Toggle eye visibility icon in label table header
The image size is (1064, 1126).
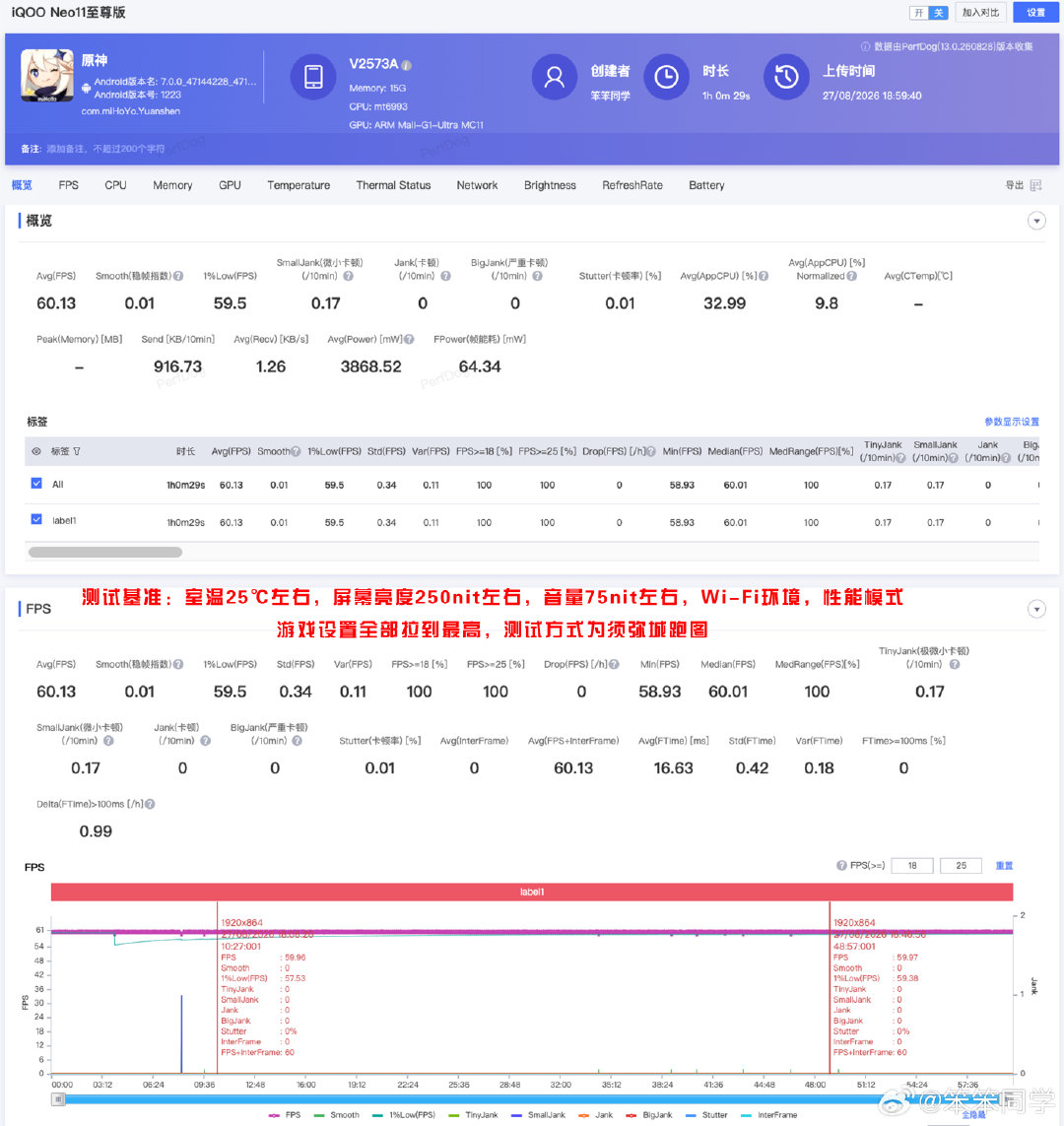pos(35,452)
